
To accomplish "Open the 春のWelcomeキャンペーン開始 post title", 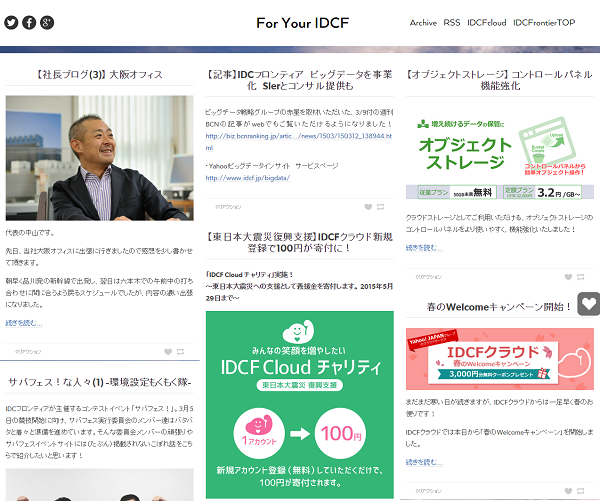I will coord(500,307).
